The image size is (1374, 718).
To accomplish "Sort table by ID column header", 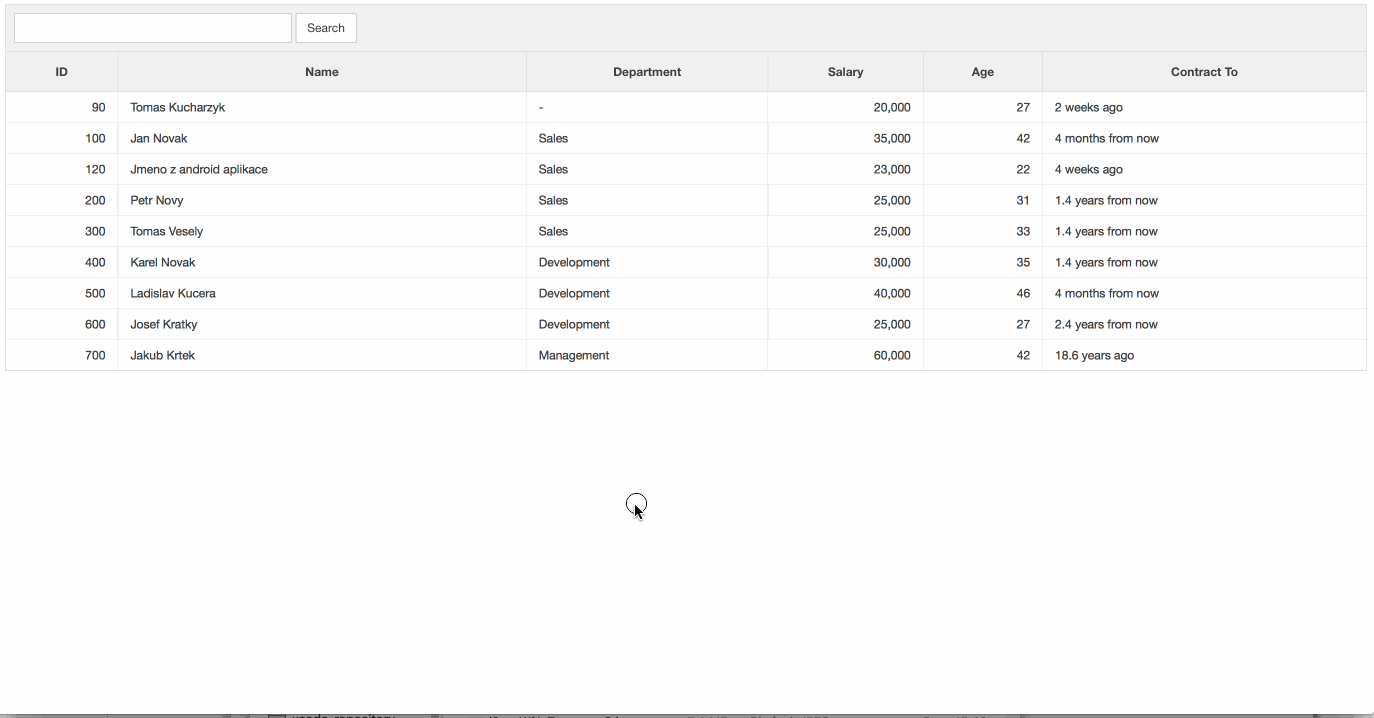I will click(x=61, y=72).
